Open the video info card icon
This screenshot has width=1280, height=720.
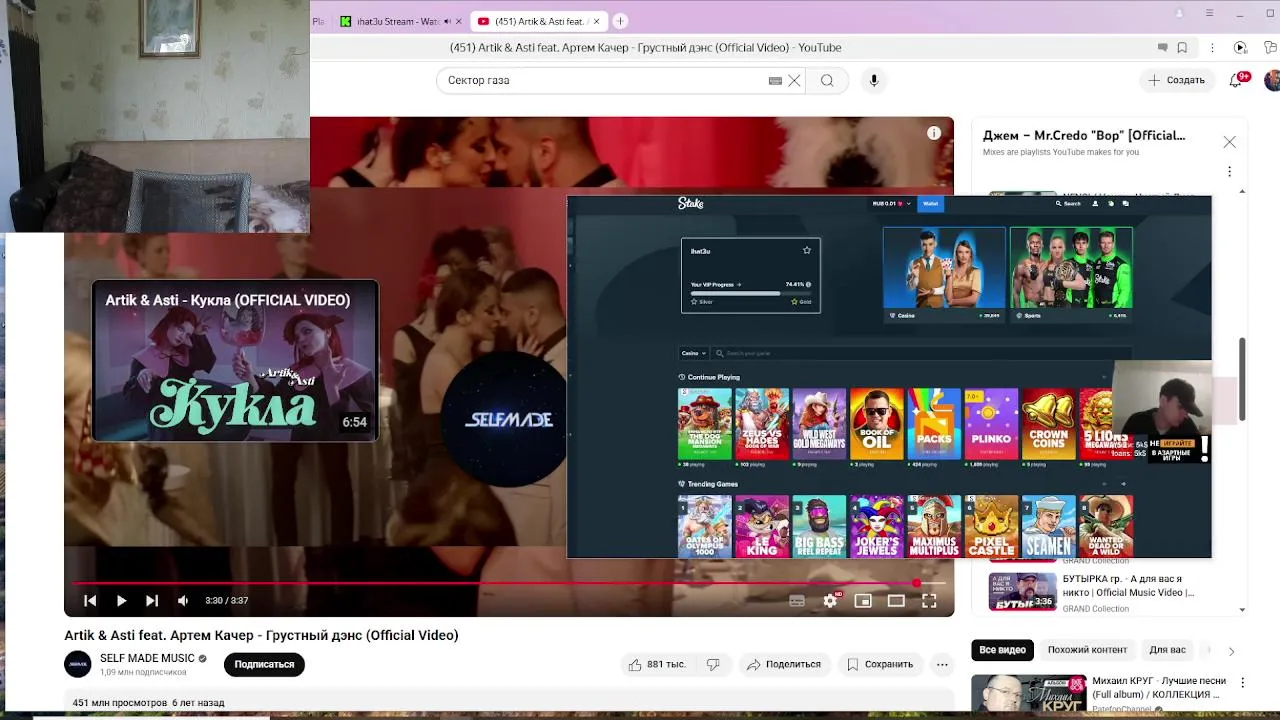click(934, 133)
